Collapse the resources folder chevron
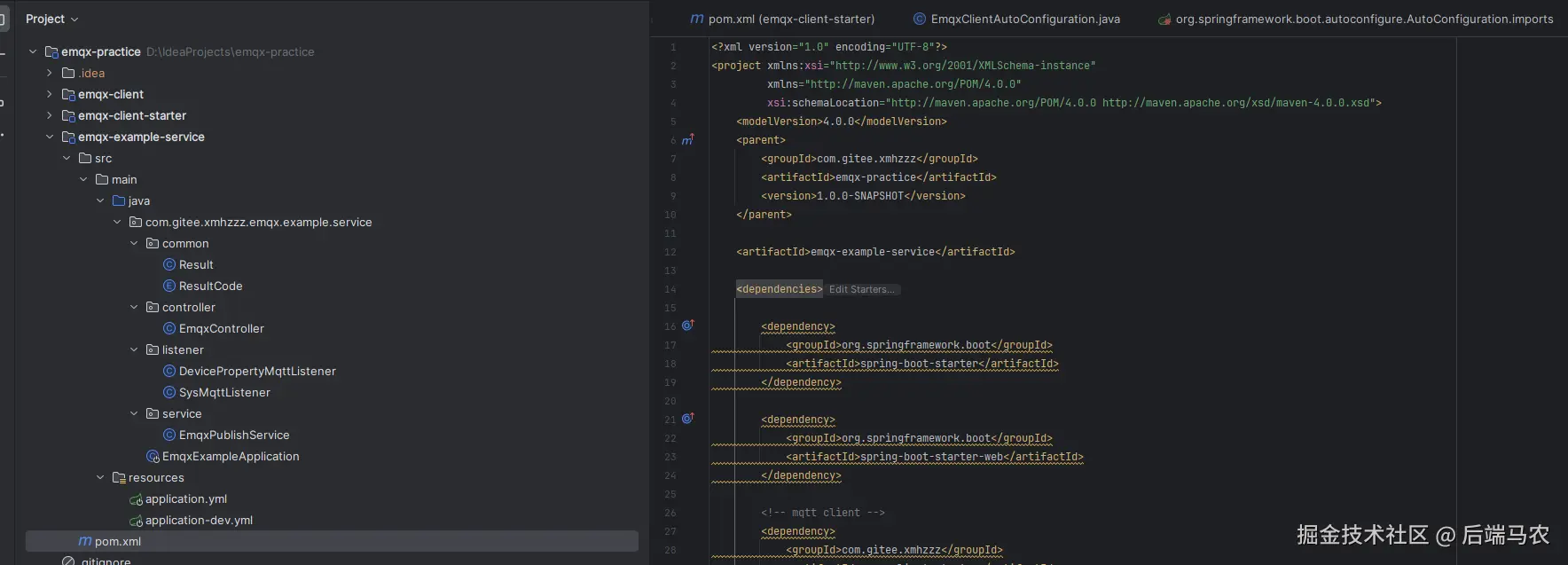 point(100,477)
